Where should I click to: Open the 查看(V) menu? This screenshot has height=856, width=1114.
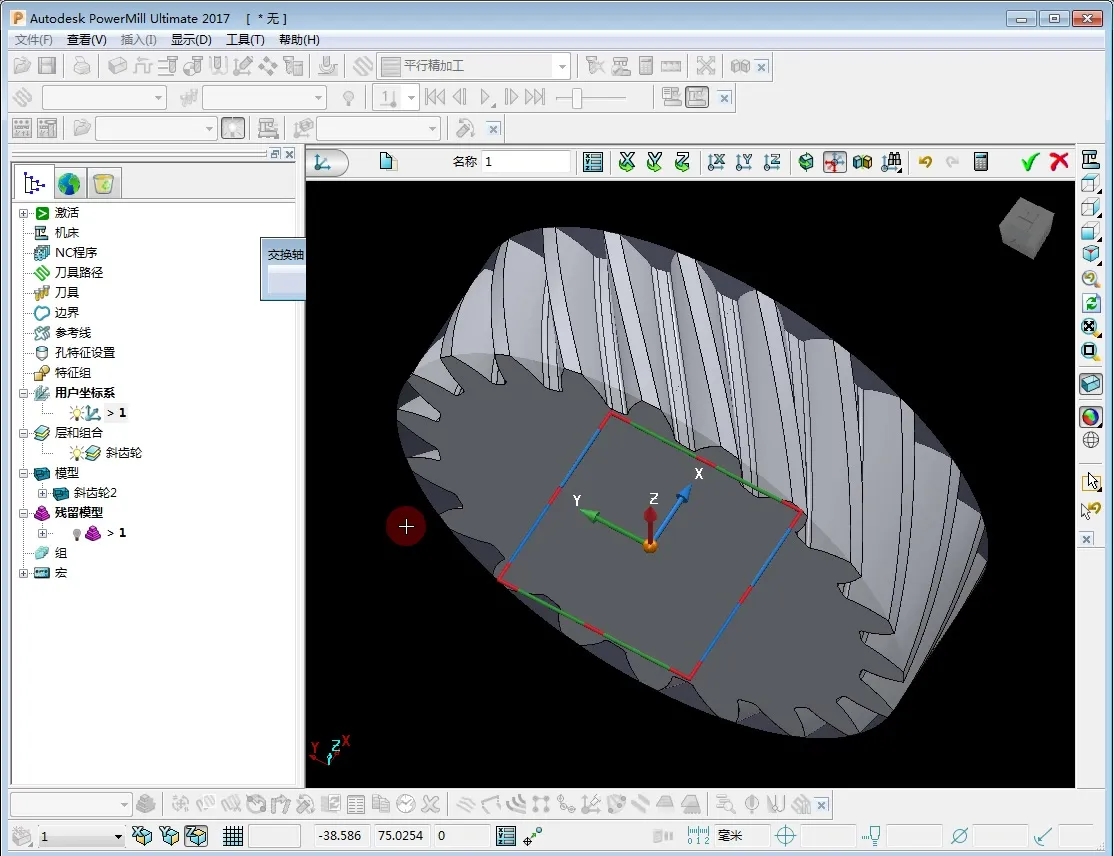click(86, 40)
